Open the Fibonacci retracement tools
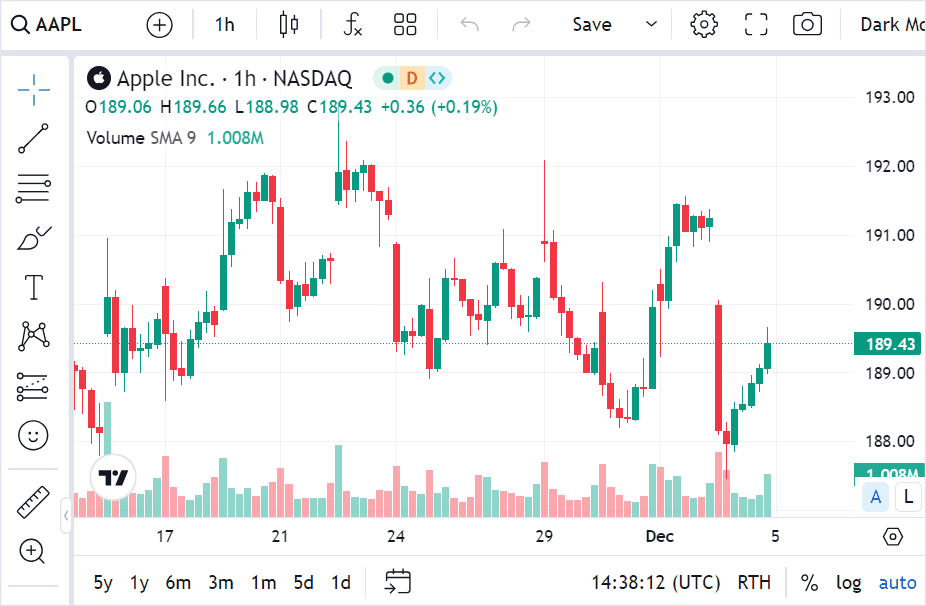 coord(34,188)
